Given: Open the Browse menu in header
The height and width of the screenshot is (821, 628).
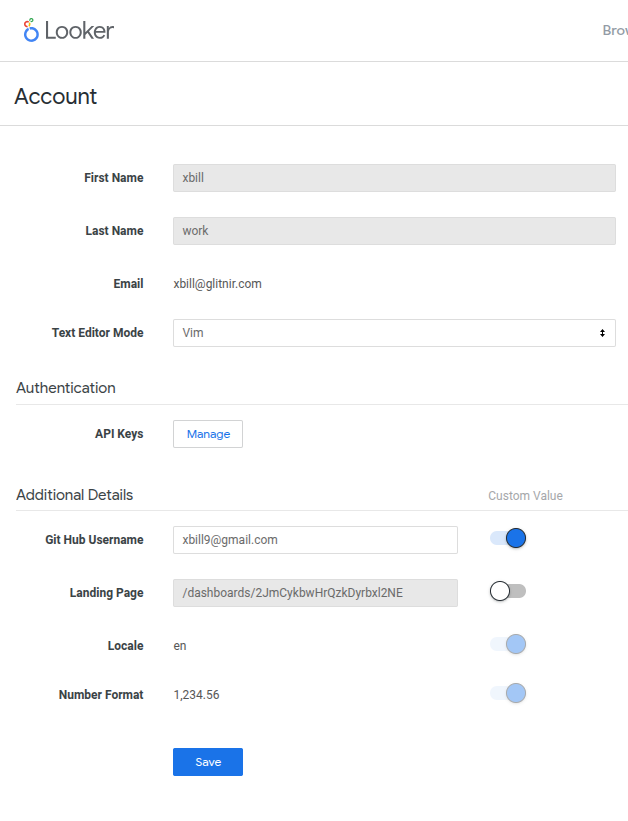Looking at the screenshot, I should pos(615,30).
